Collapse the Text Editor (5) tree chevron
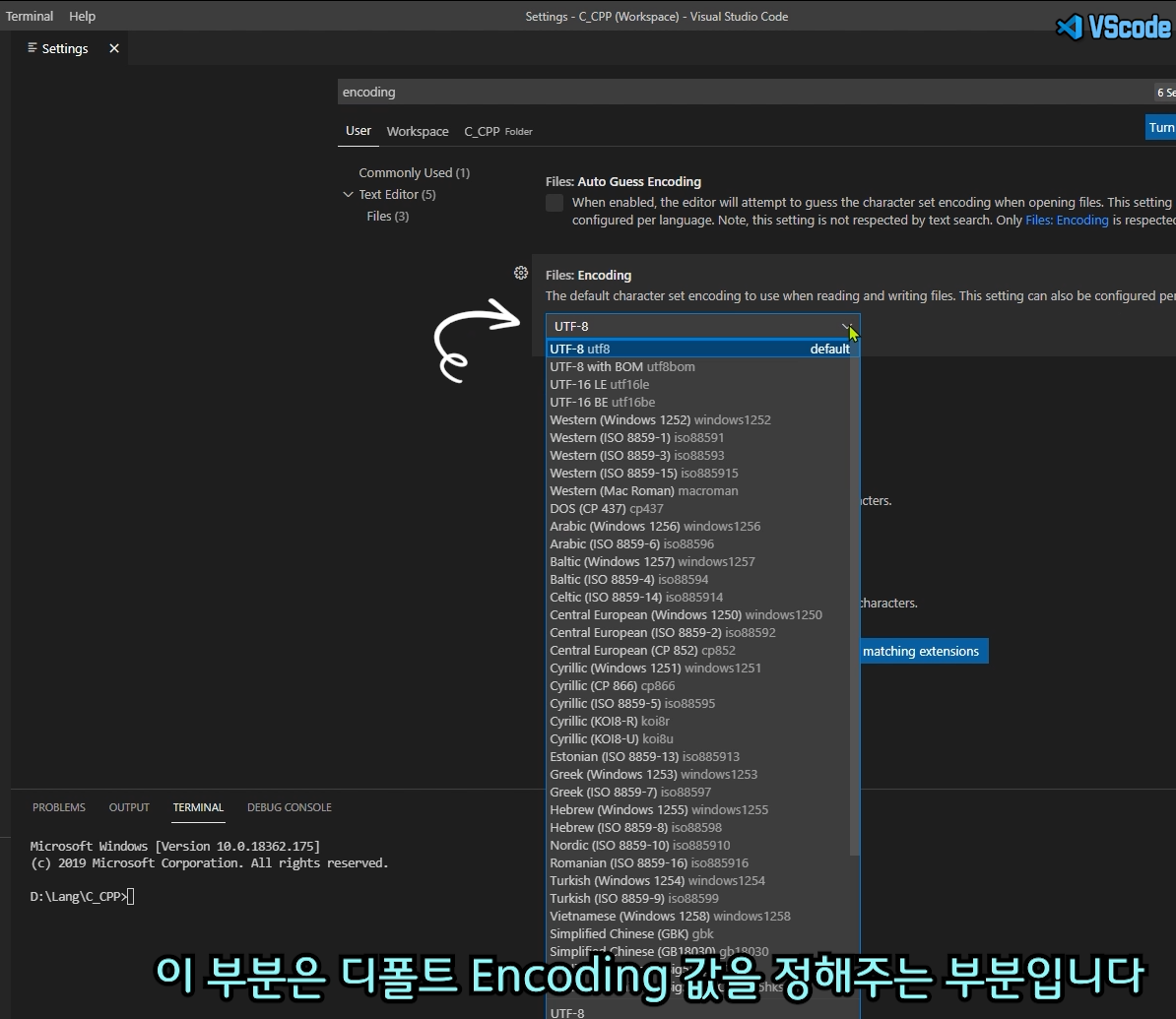 348,194
